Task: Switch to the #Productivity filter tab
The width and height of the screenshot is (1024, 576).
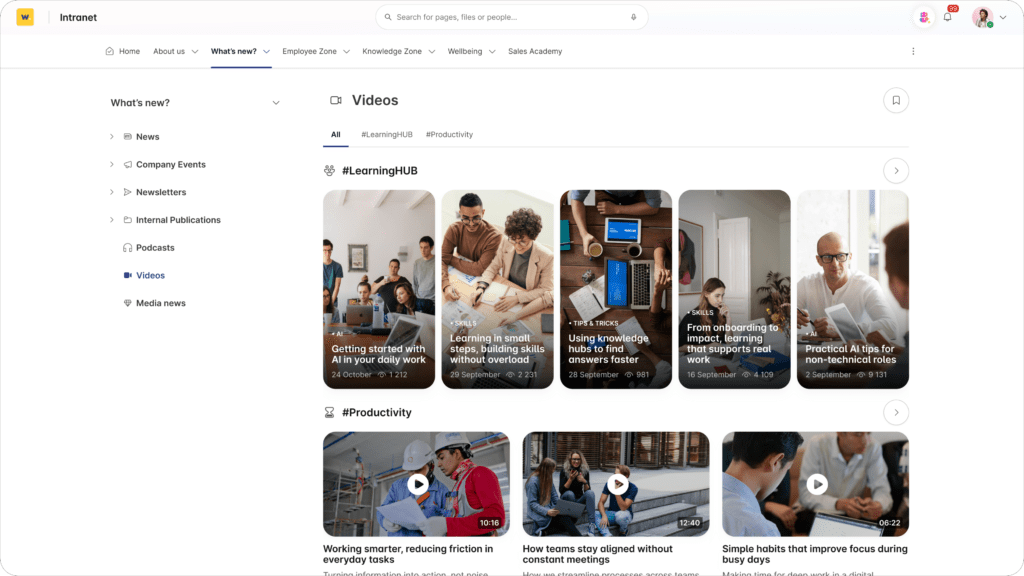Action: coord(449,134)
